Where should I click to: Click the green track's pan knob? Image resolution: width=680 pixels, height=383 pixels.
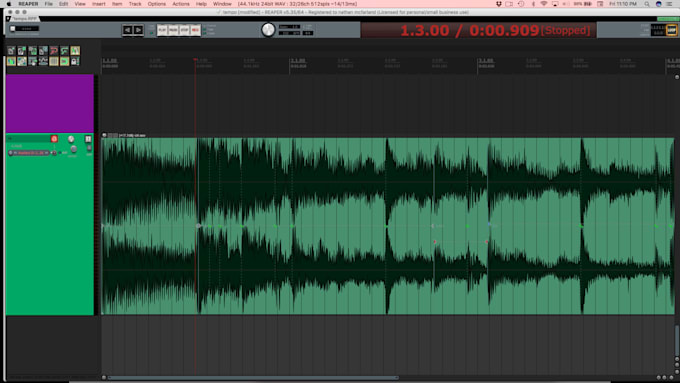(74, 149)
